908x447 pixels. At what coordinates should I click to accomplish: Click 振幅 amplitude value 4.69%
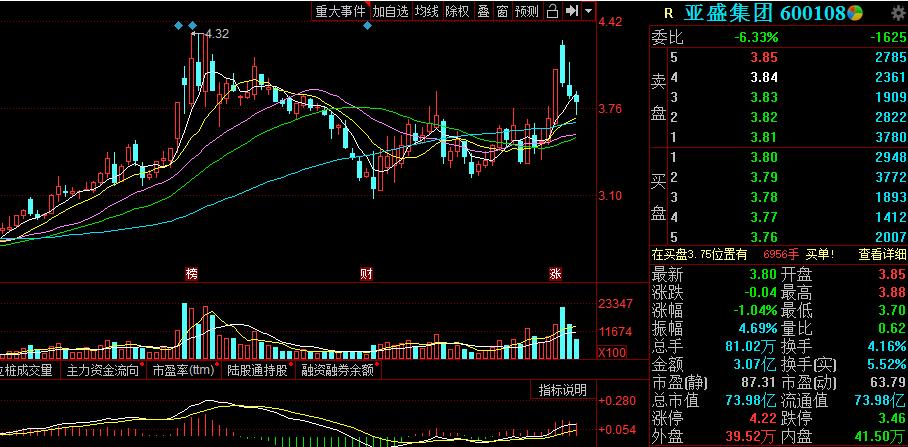[x=758, y=328]
